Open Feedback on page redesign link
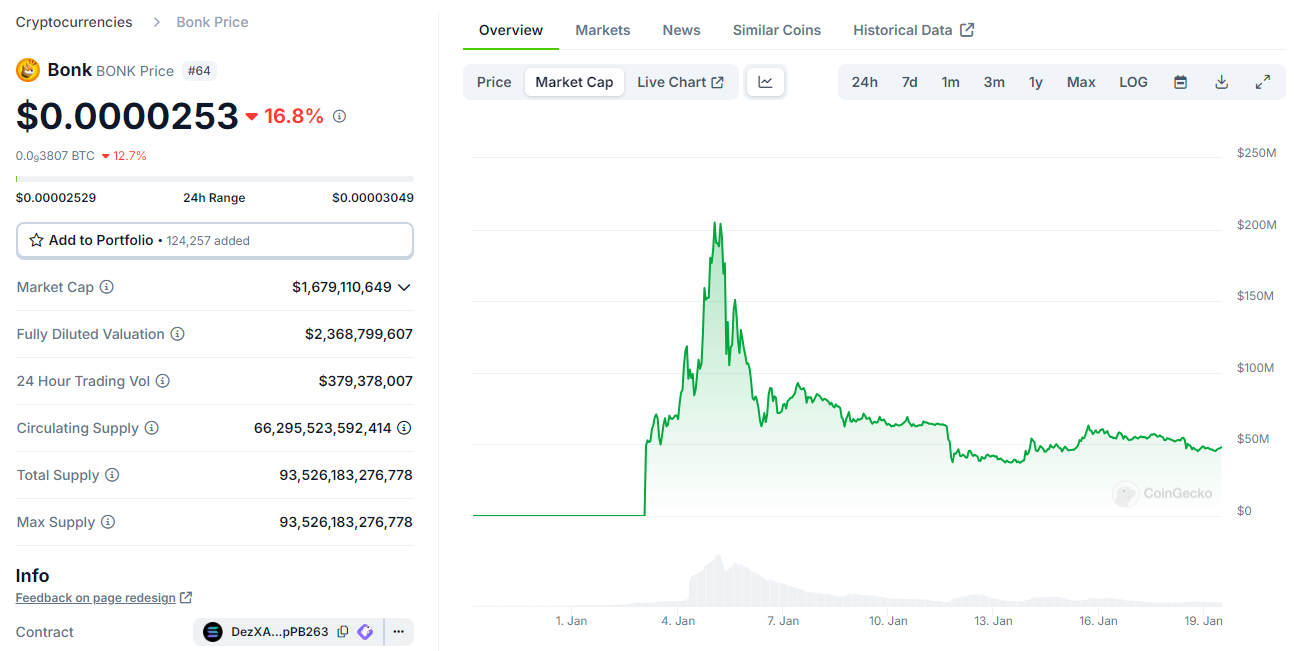The height and width of the screenshot is (651, 1296). (x=104, y=598)
